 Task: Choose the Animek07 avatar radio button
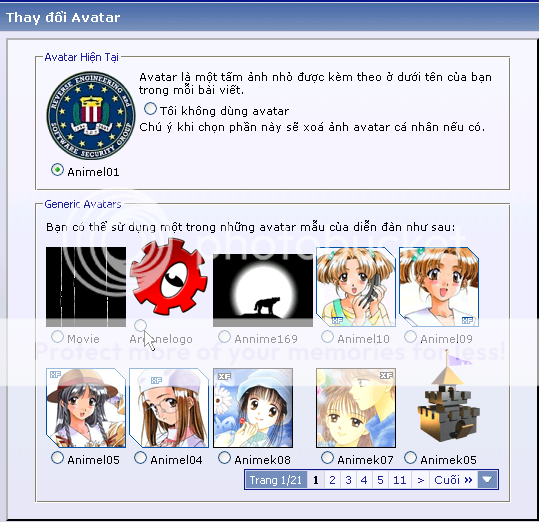(327, 458)
